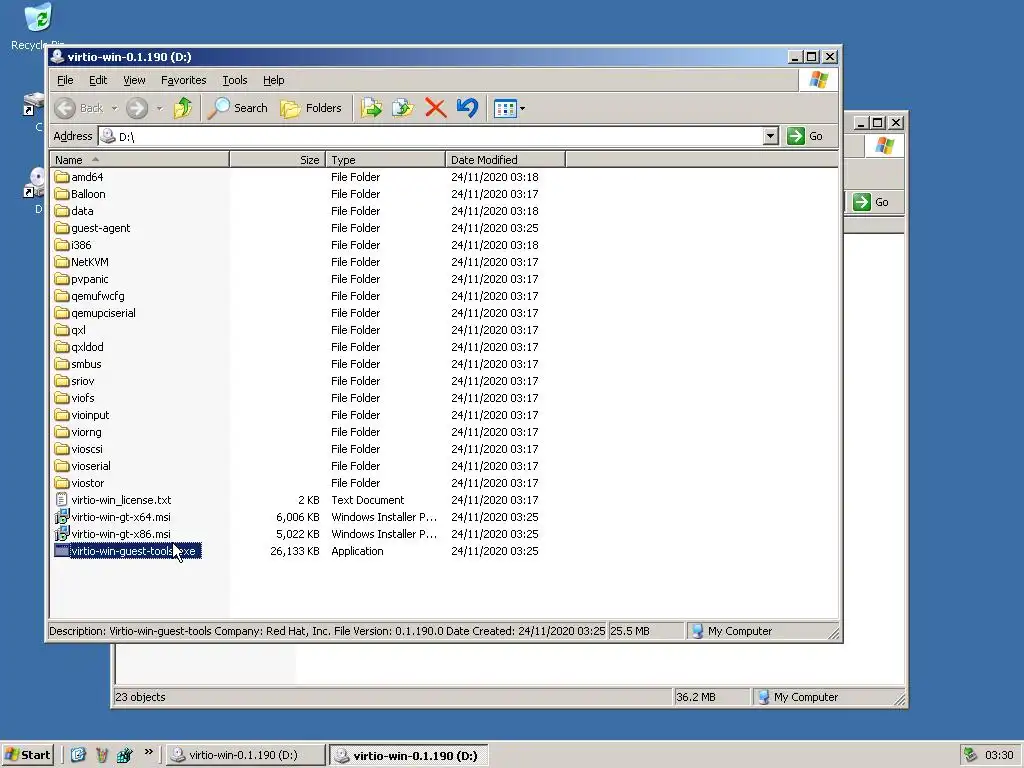The height and width of the screenshot is (768, 1024).
Task: Select the guest-agent folder icon
Action: point(62,228)
